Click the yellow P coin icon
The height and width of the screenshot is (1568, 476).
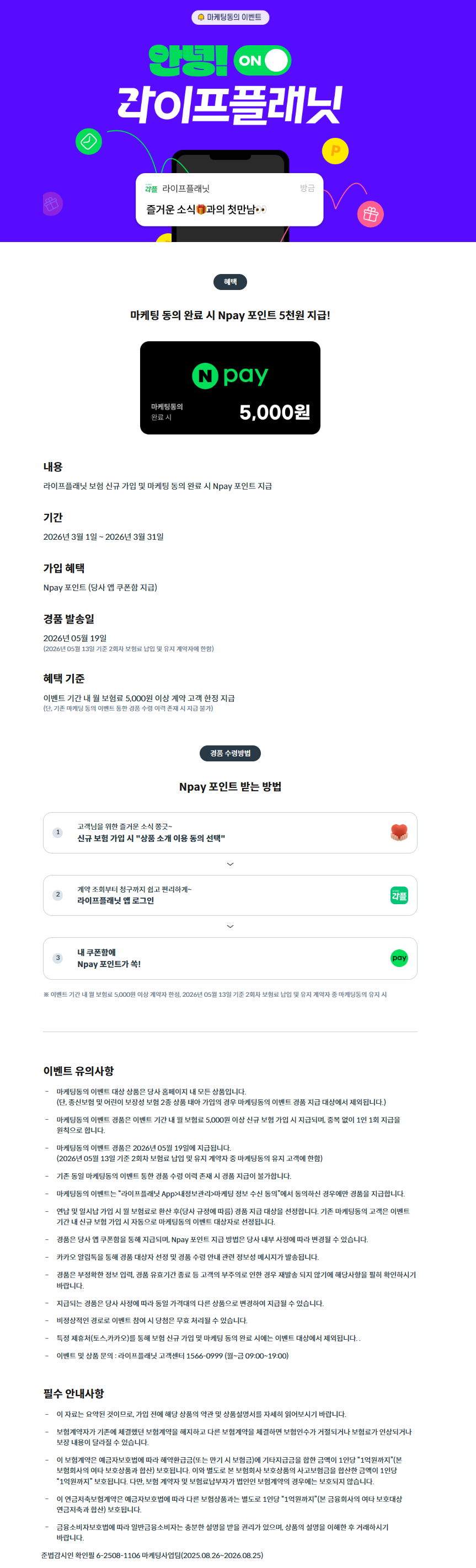coord(335,151)
